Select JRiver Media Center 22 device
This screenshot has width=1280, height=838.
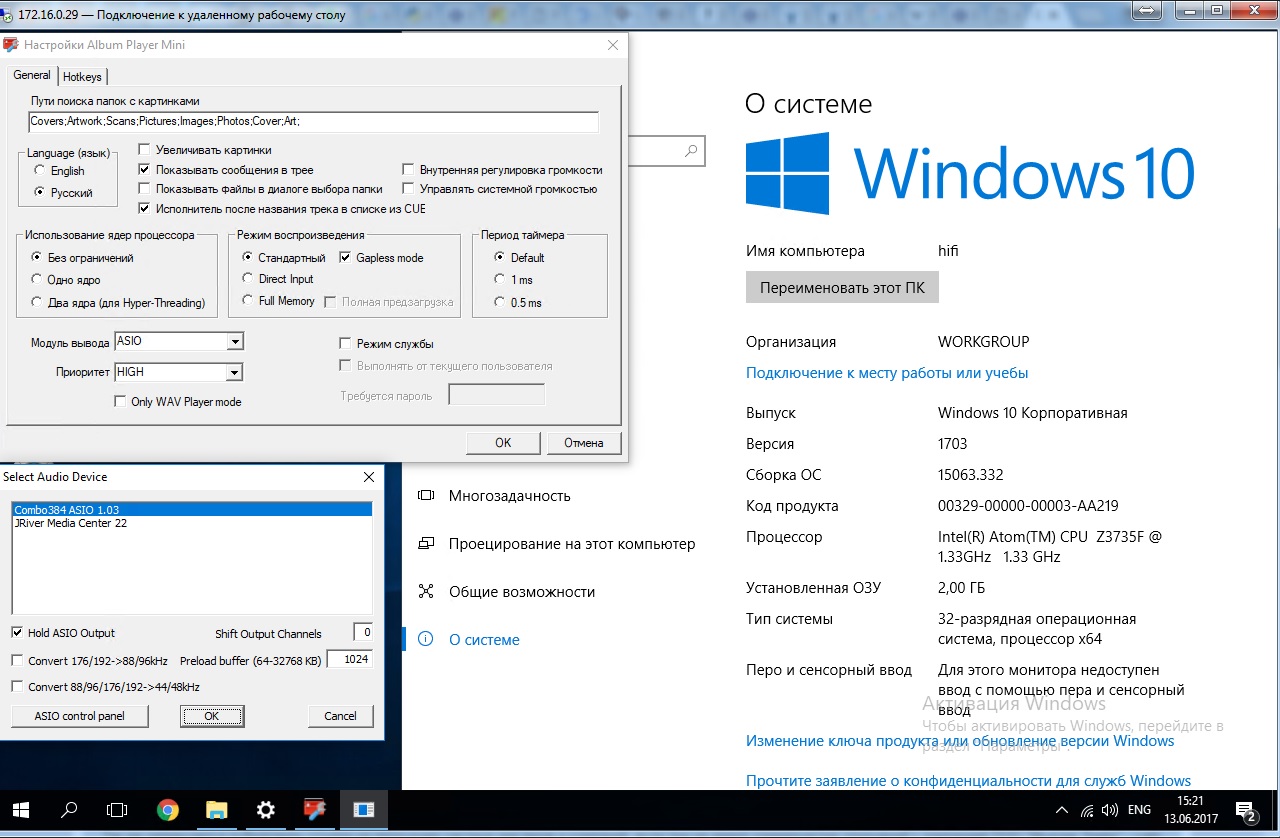tap(191, 523)
